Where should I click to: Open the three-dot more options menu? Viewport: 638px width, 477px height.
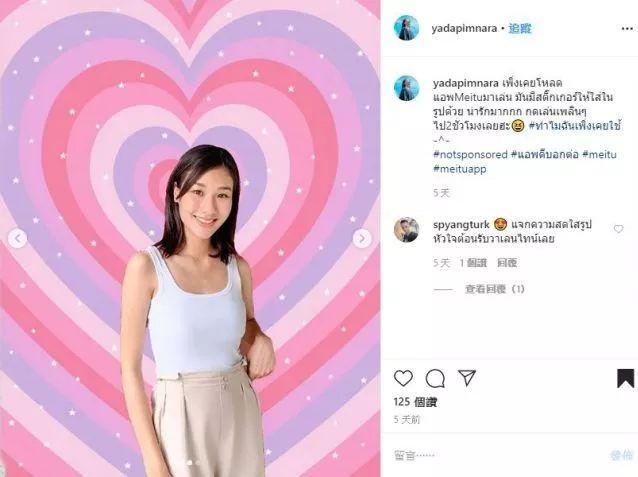click(x=627, y=28)
